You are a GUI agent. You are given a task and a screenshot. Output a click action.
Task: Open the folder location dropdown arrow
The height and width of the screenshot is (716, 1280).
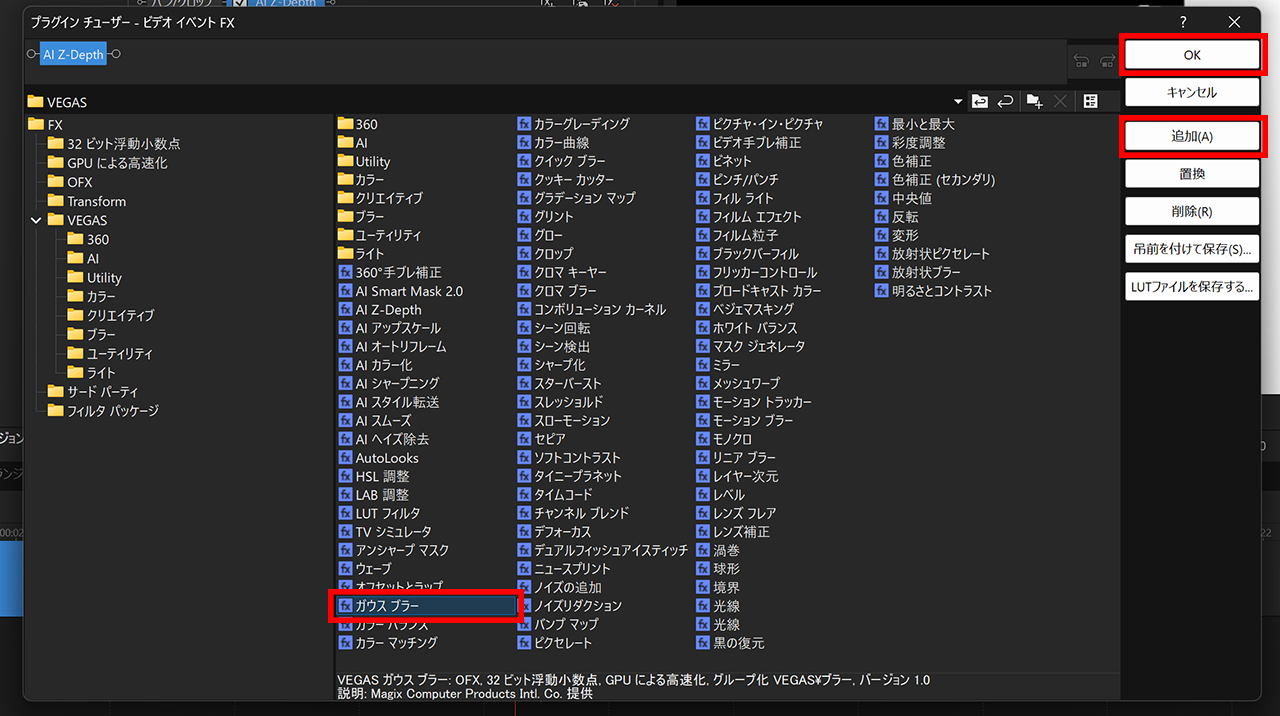click(958, 101)
